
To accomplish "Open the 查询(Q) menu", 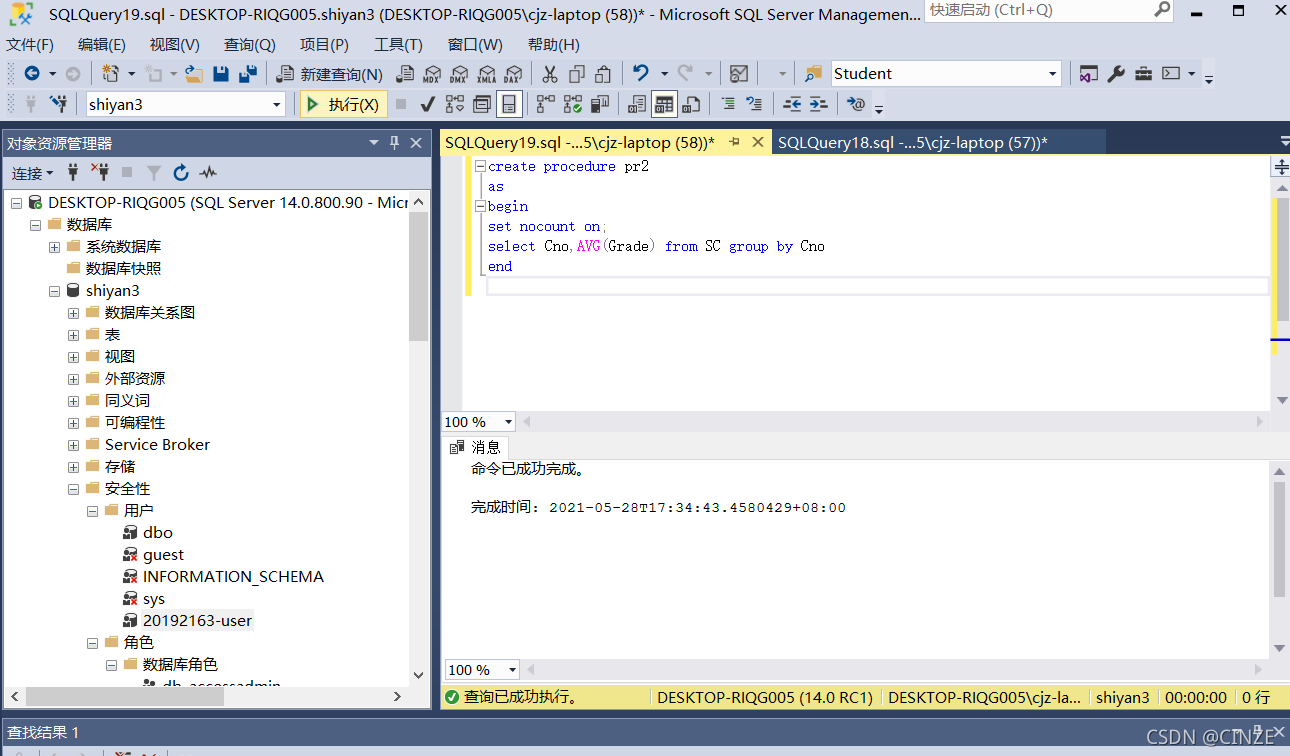I will [249, 45].
